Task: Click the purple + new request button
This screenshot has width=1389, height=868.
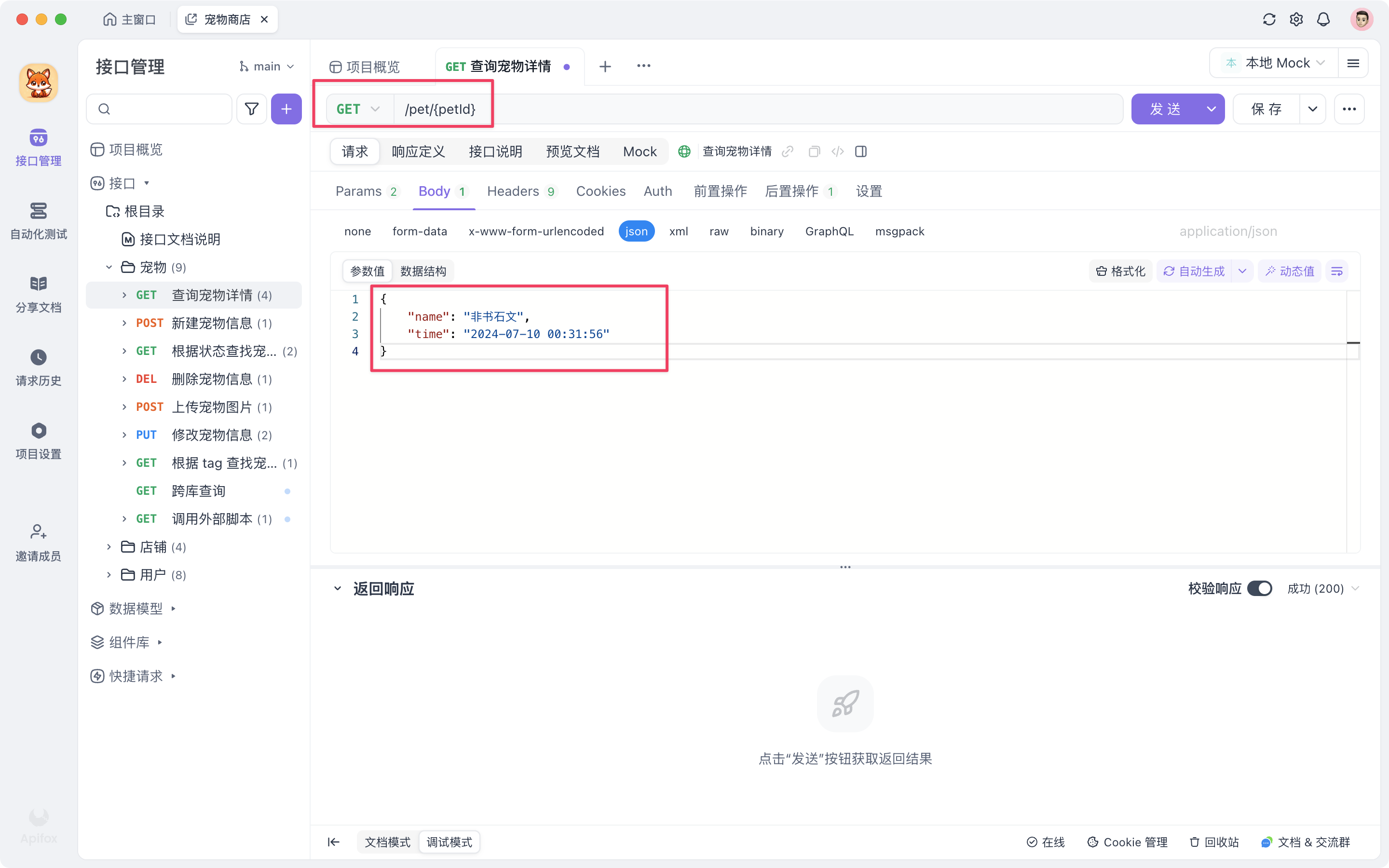Action: point(286,108)
